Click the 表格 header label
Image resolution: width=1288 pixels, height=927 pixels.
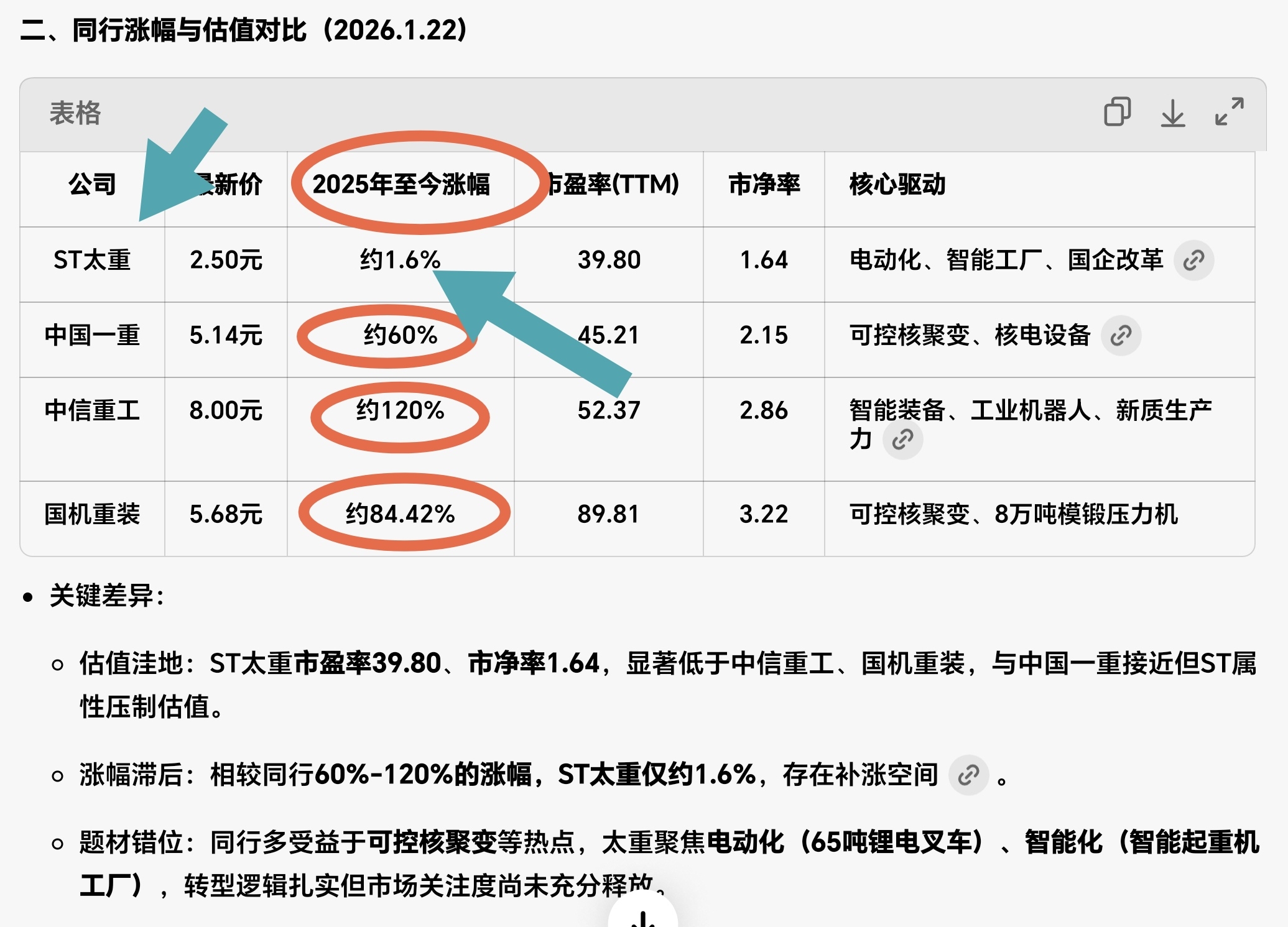75,113
